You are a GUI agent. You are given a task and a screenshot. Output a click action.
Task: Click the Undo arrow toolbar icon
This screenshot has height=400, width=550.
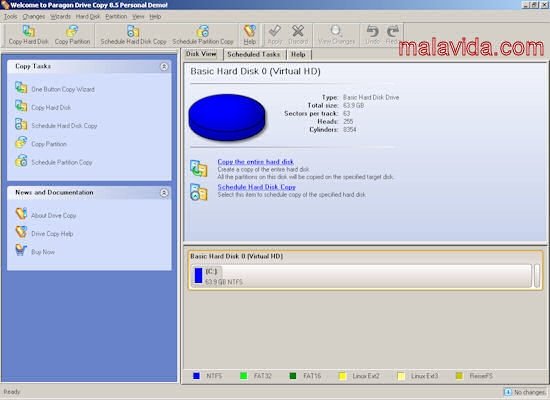[x=372, y=31]
